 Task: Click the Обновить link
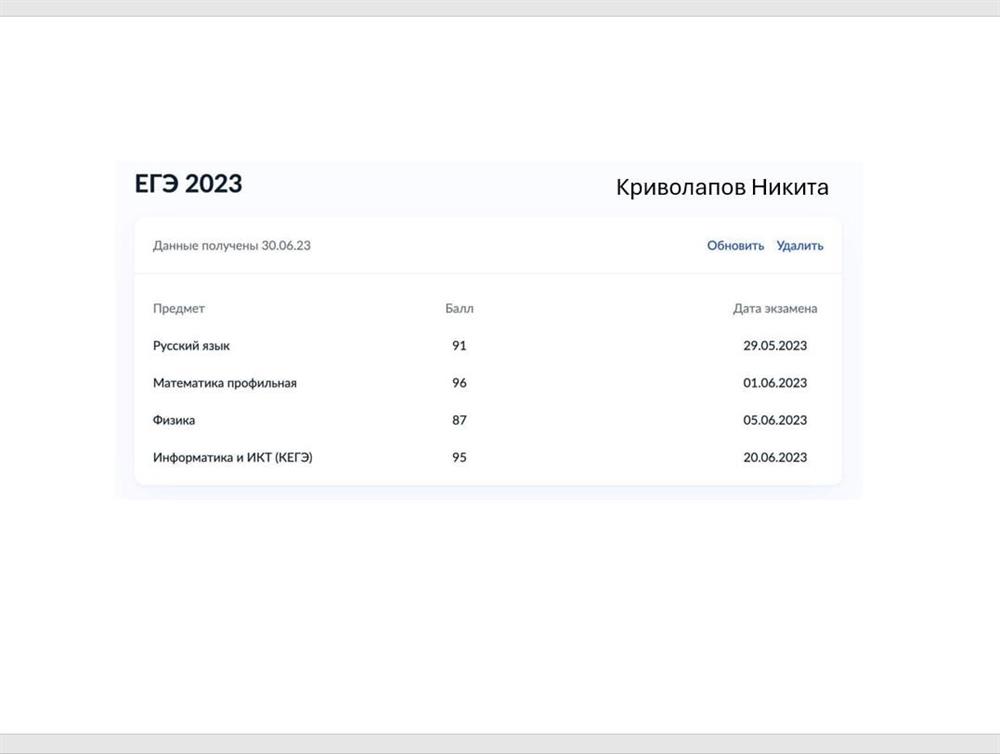[x=735, y=246]
